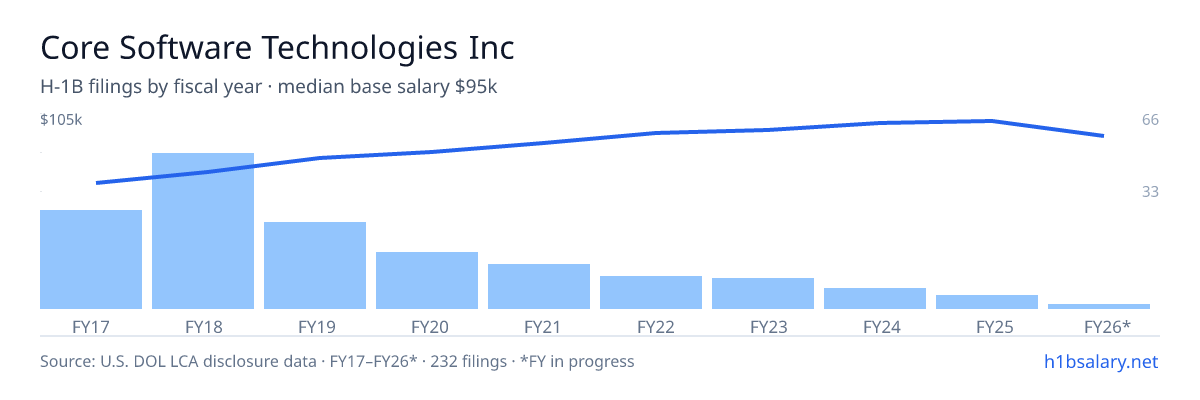The image size is (1200, 400).
Task: Click the 33 filings axis label
Action: [1150, 191]
